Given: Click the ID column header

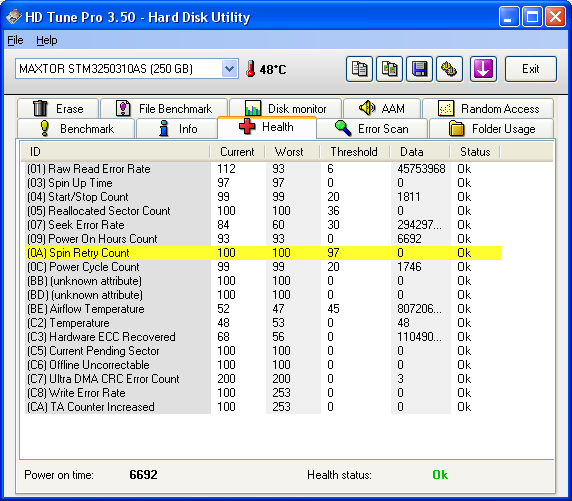Looking at the screenshot, I should pos(115,152).
